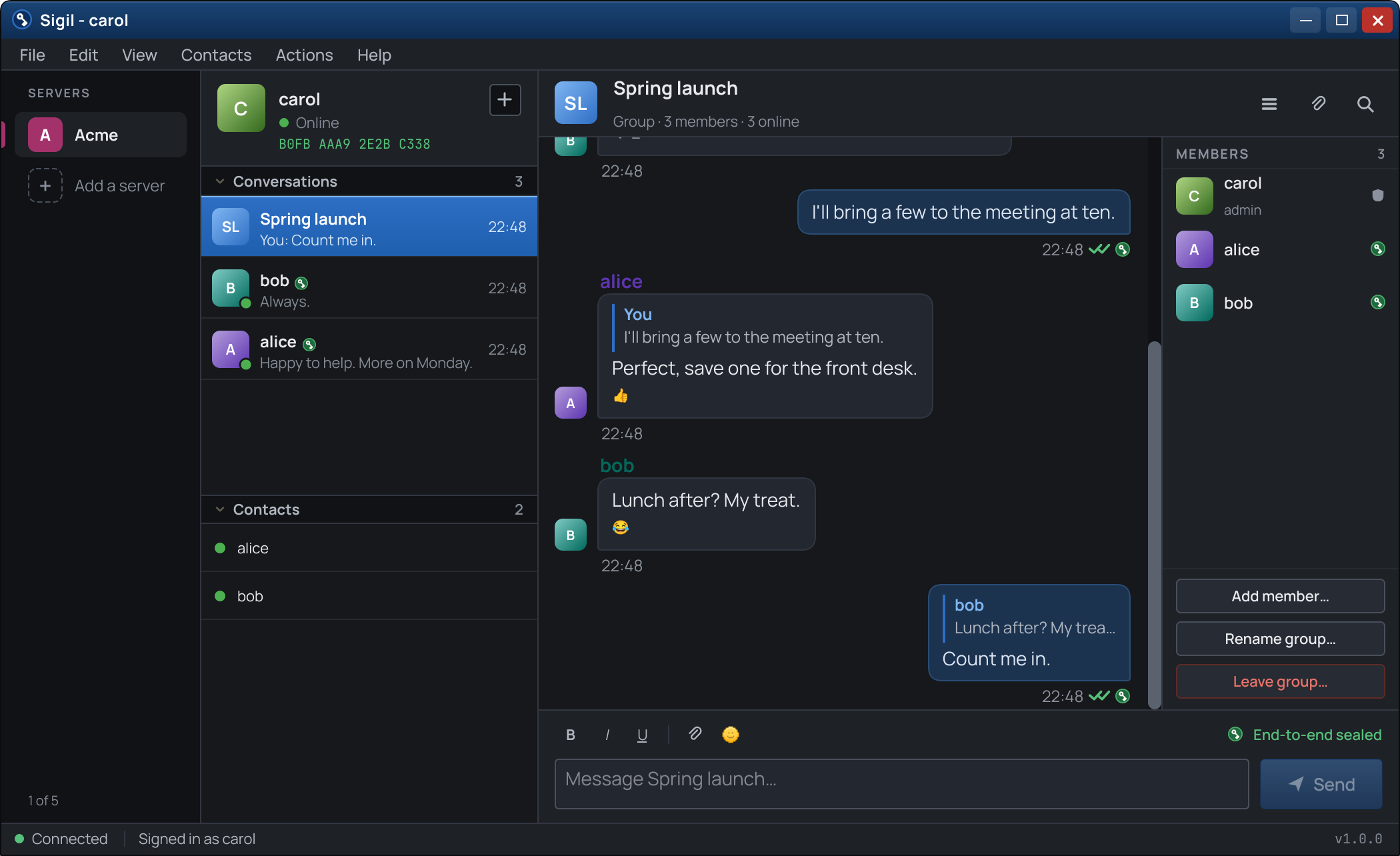
Task: Click the Rename group... button
Action: coord(1280,639)
